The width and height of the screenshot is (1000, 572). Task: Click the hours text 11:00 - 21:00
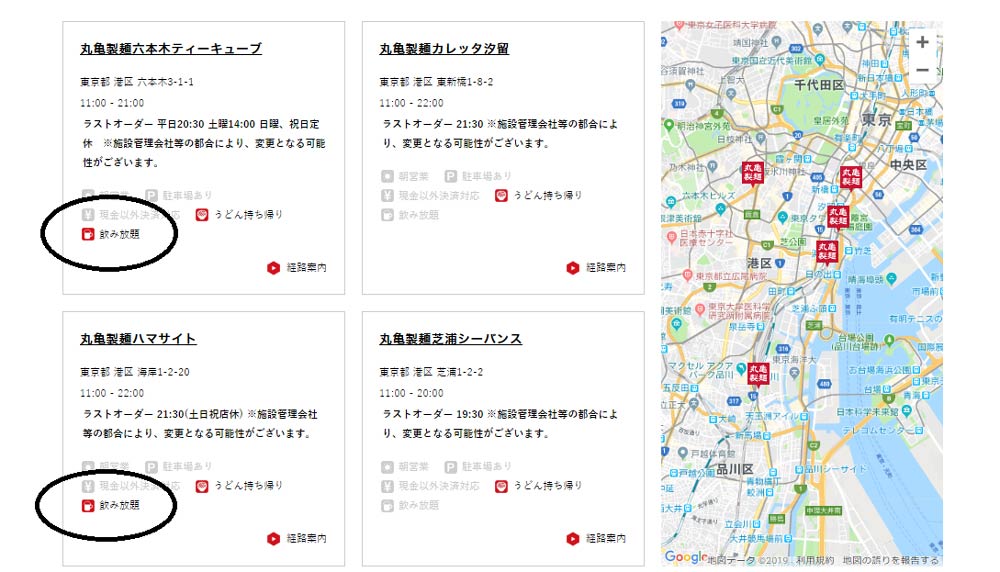pyautogui.click(x=112, y=103)
